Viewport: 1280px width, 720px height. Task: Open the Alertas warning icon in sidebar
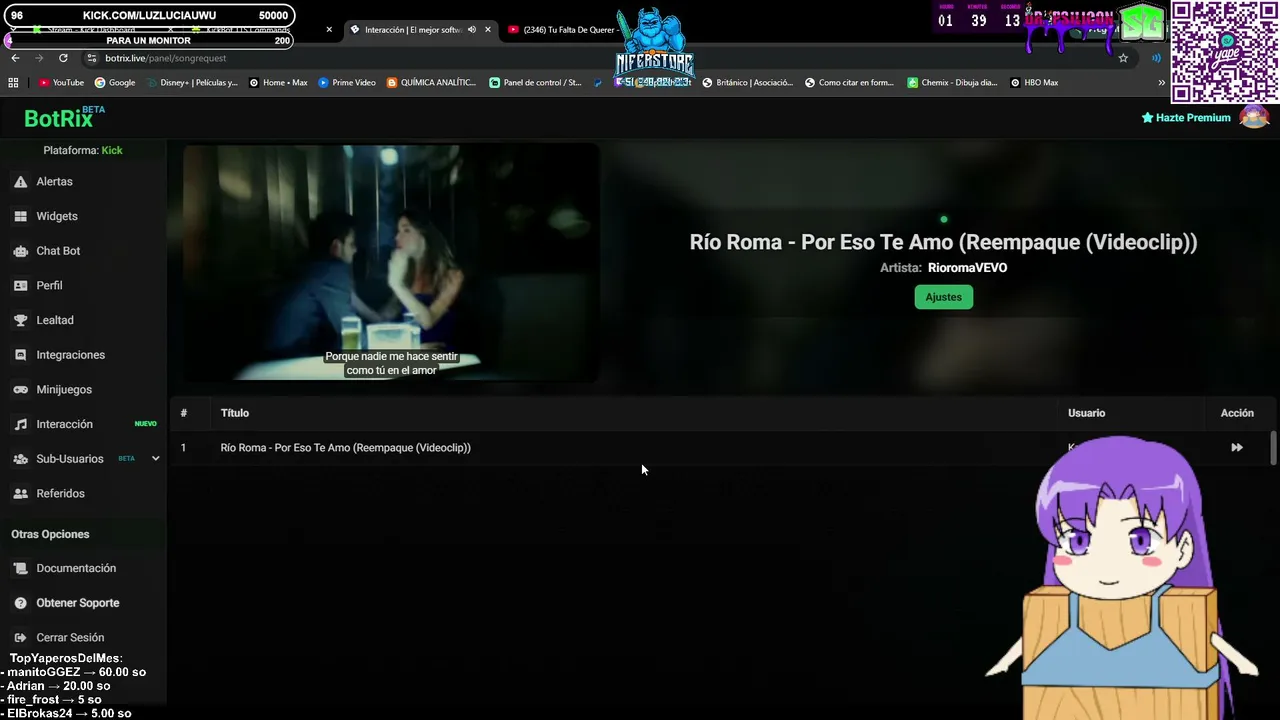click(x=20, y=182)
